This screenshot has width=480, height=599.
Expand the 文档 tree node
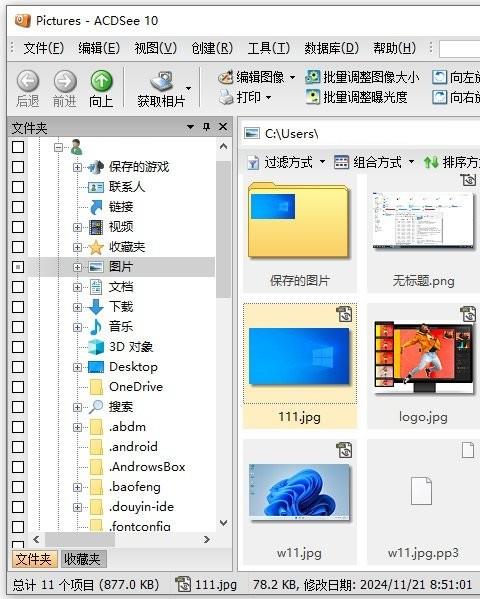tap(77, 287)
